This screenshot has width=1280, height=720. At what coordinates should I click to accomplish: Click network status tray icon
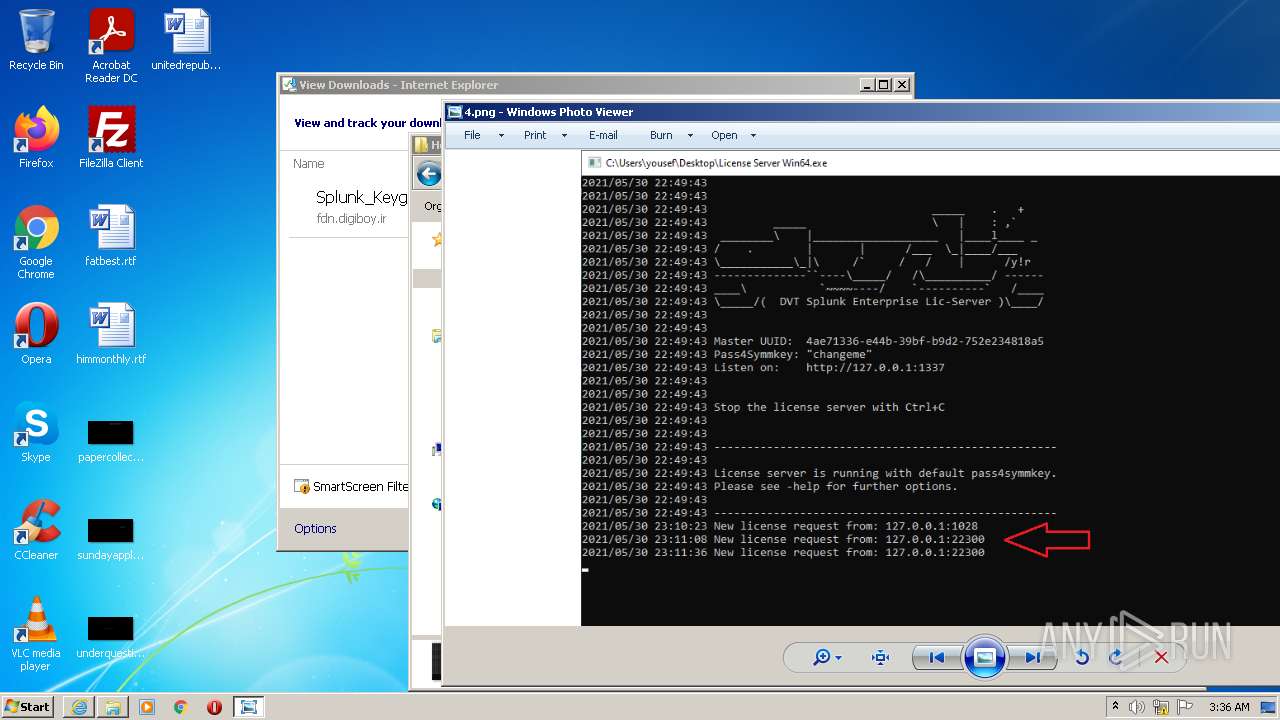tap(1161, 707)
